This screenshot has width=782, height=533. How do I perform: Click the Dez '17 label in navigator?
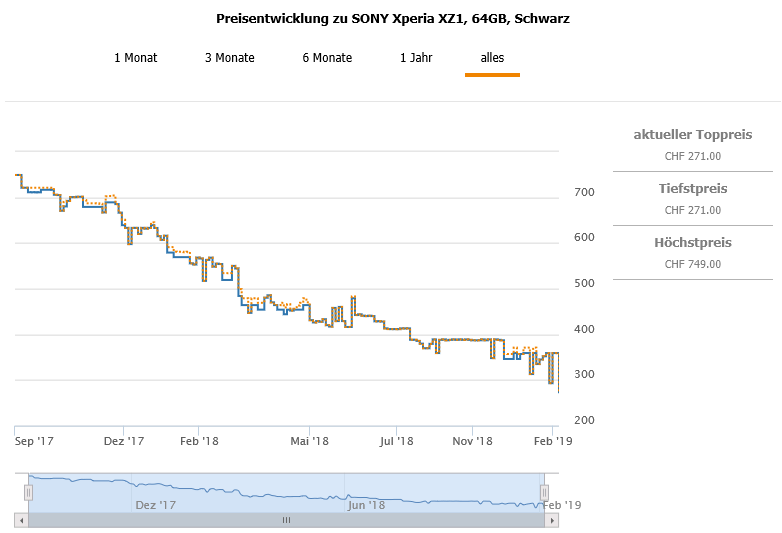click(154, 505)
